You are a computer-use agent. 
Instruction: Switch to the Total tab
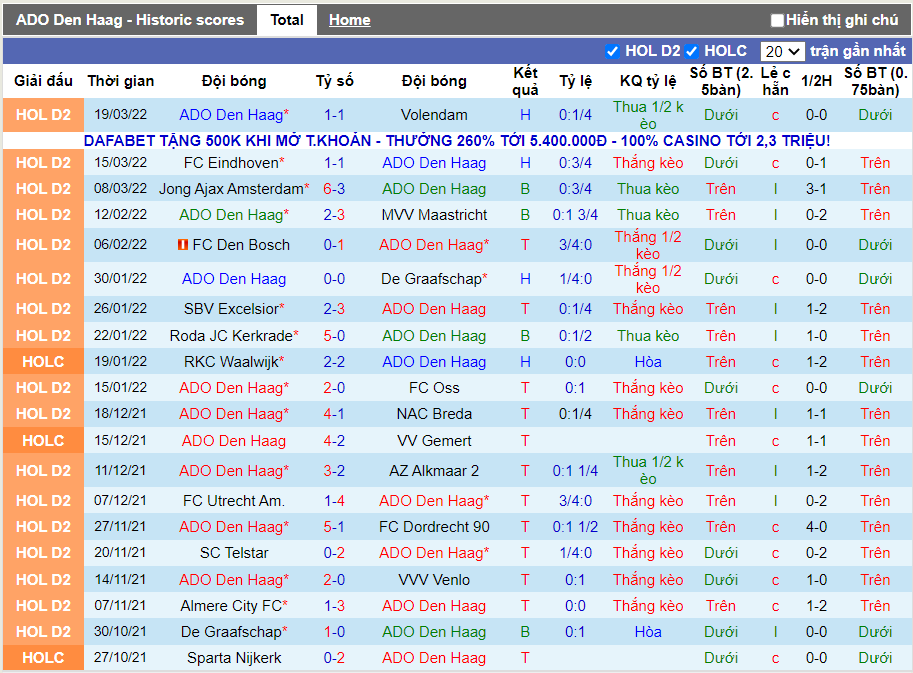286,20
